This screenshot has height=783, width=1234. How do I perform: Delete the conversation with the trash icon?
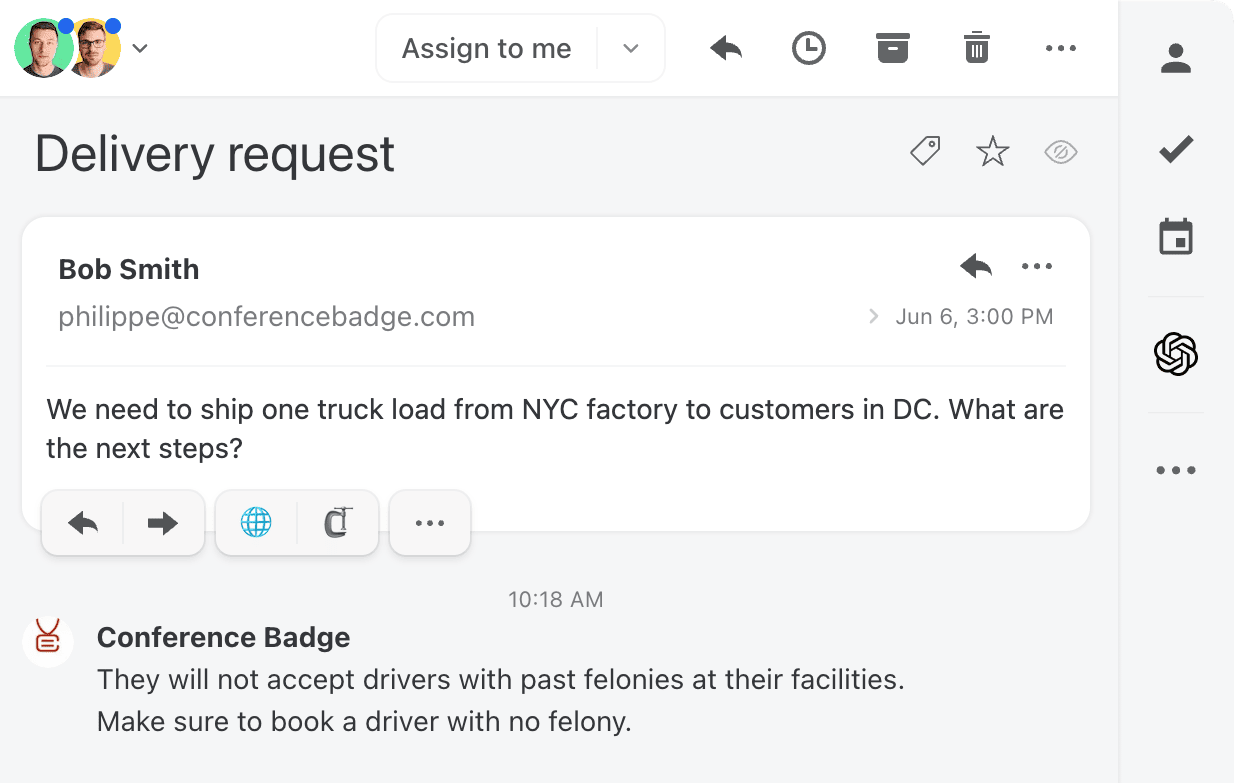pyautogui.click(x=976, y=47)
